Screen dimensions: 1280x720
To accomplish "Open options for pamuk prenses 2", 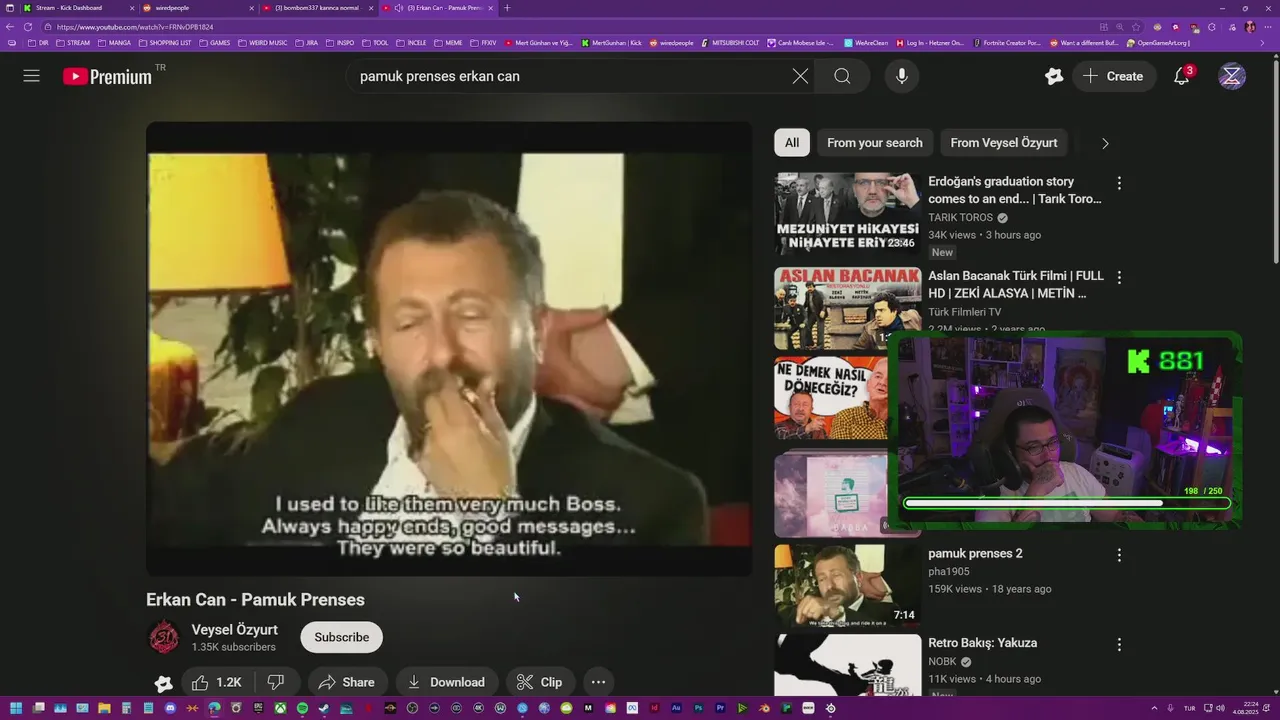I will coord(1119,555).
